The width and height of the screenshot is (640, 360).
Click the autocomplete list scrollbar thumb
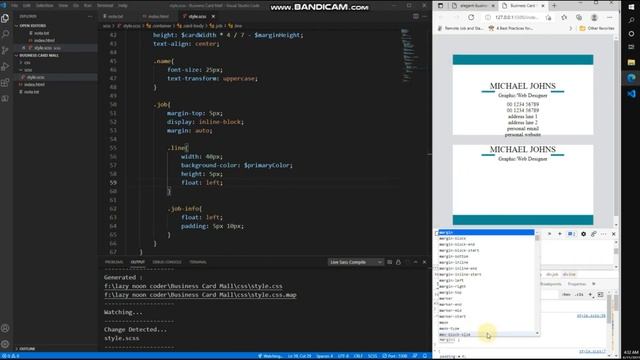pos(537,238)
